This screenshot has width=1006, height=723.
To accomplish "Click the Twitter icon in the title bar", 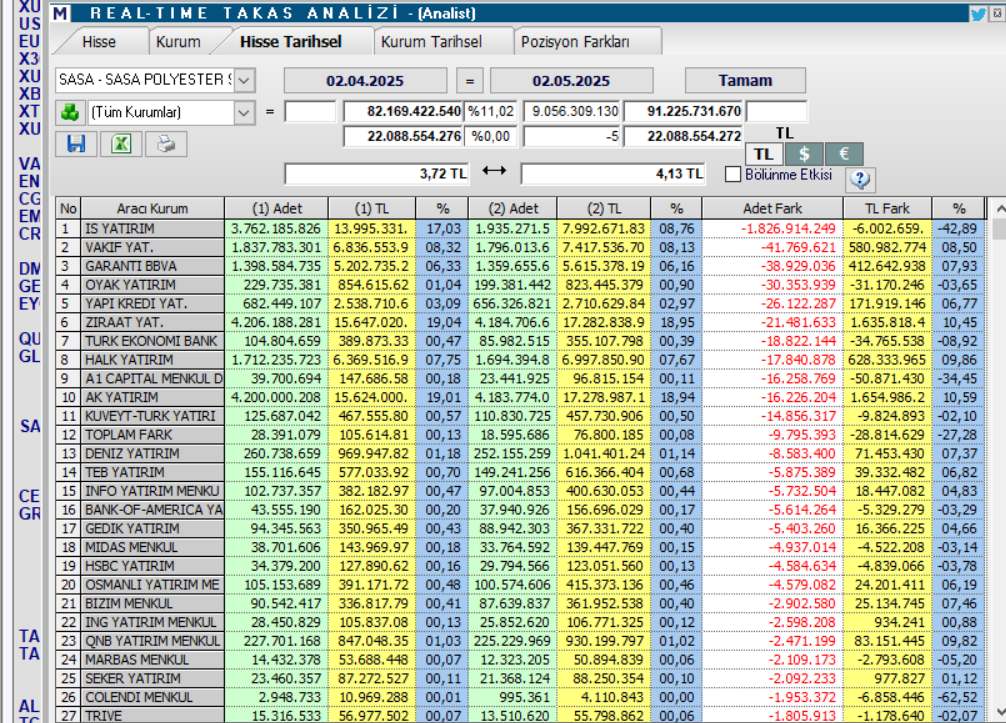I will 978,13.
